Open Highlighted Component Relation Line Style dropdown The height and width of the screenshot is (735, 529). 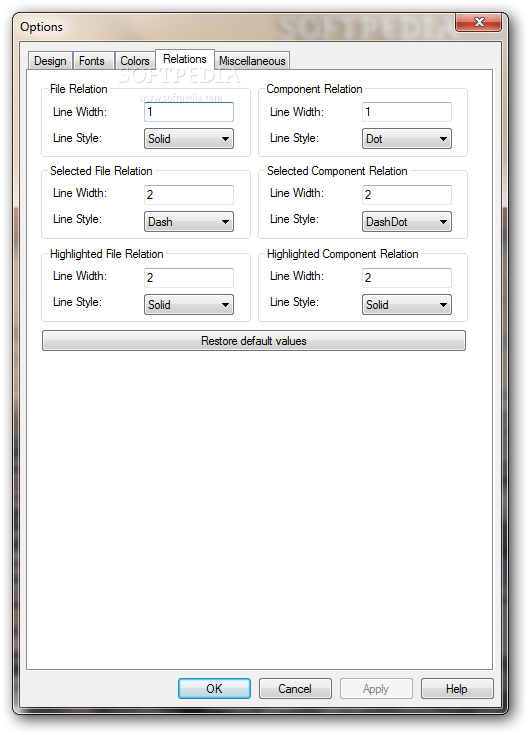pos(407,305)
